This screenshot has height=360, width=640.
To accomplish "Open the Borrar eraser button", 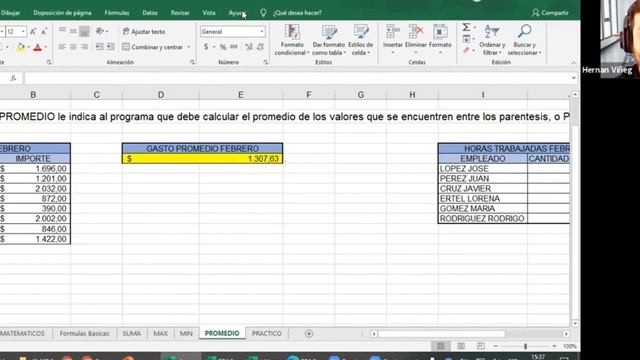I will (x=467, y=50).
